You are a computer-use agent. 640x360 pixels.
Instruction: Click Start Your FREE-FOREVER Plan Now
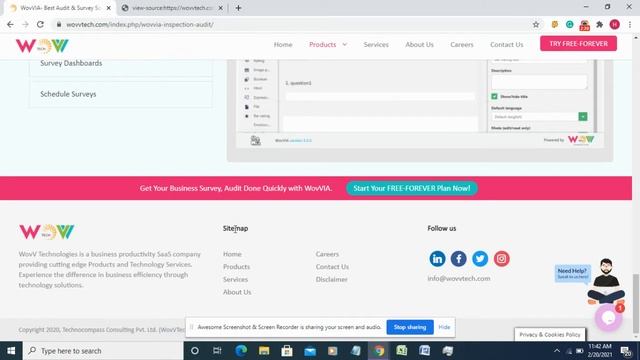pos(412,188)
